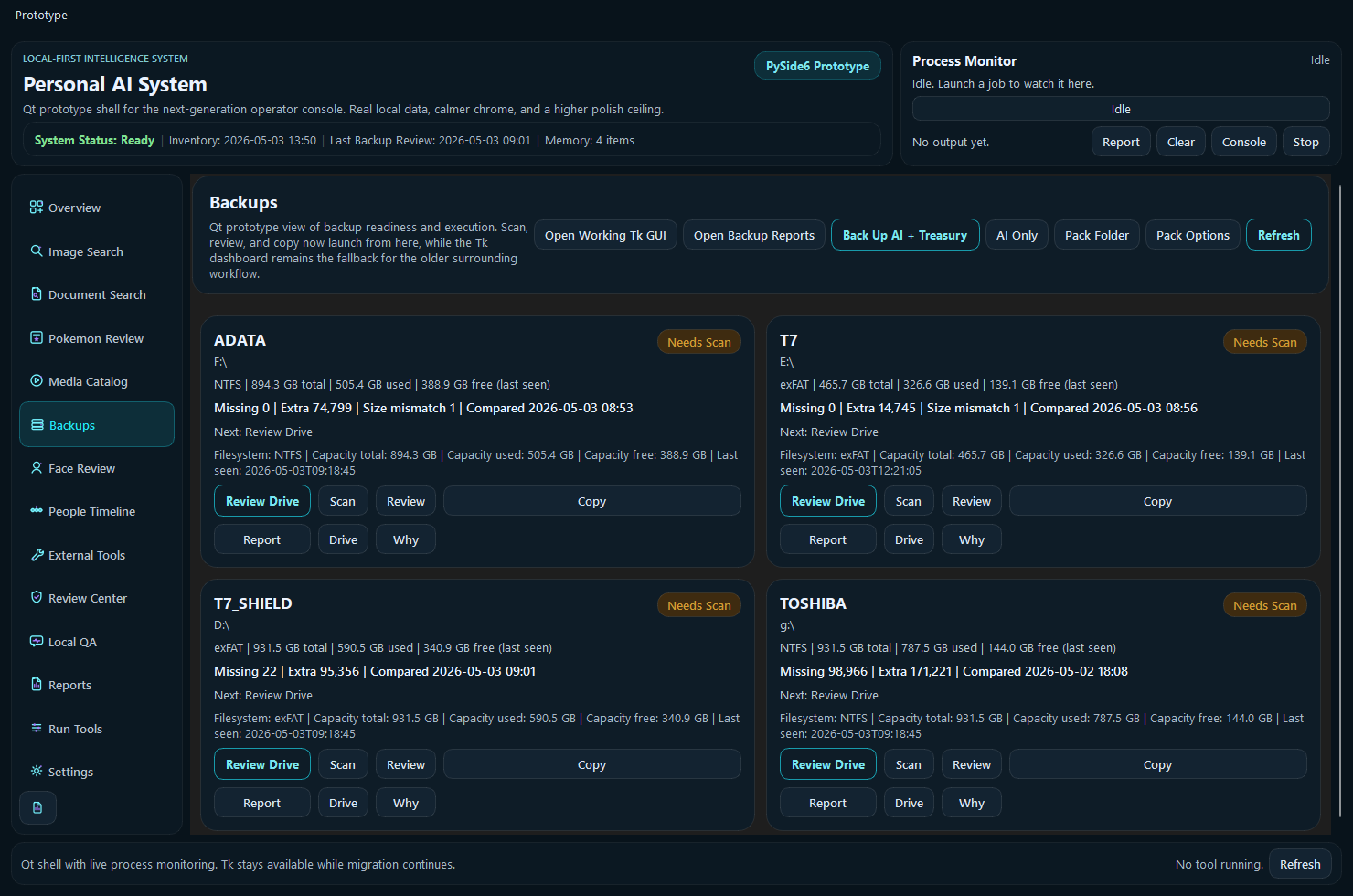1353x896 pixels.
Task: Click PySide6 Prototype badge
Action: [x=817, y=66]
